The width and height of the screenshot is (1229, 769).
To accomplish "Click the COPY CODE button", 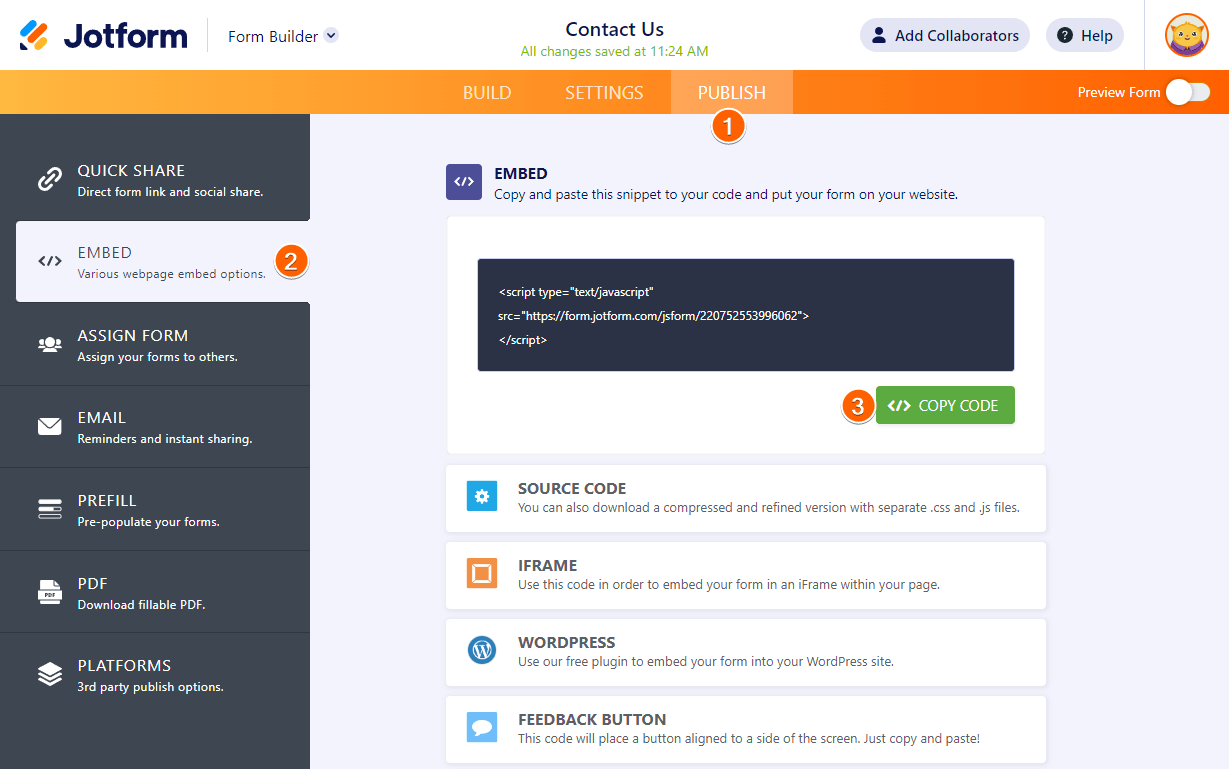I will 945,405.
